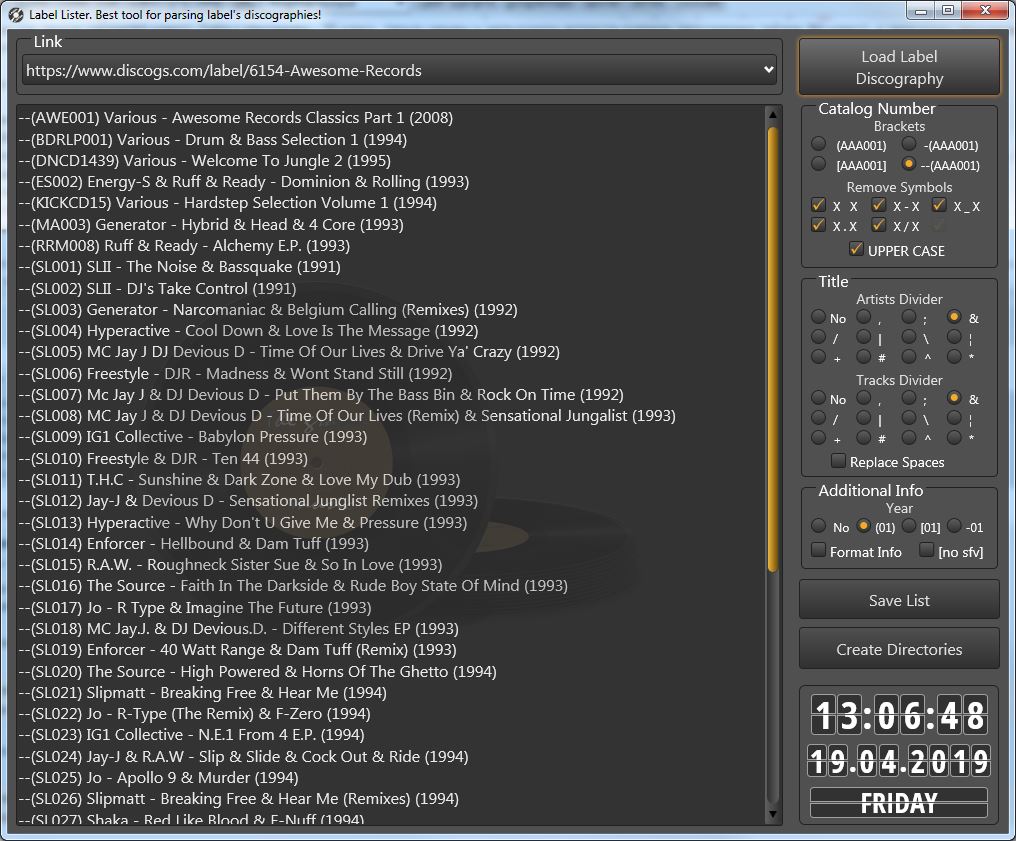Disable the UPPER CASE checkbox
Viewport: 1016px width, 841px height.
[x=856, y=250]
